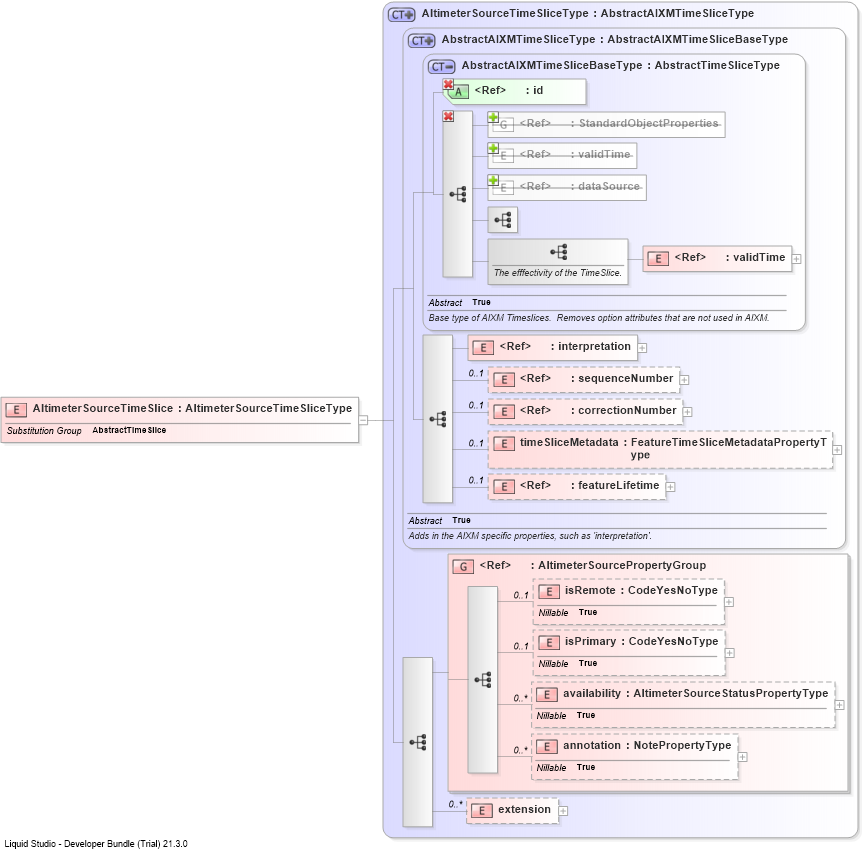The height and width of the screenshot is (849, 862).
Task: Select Liquid Studio Developer Bundle footer text
Action: coord(96,844)
